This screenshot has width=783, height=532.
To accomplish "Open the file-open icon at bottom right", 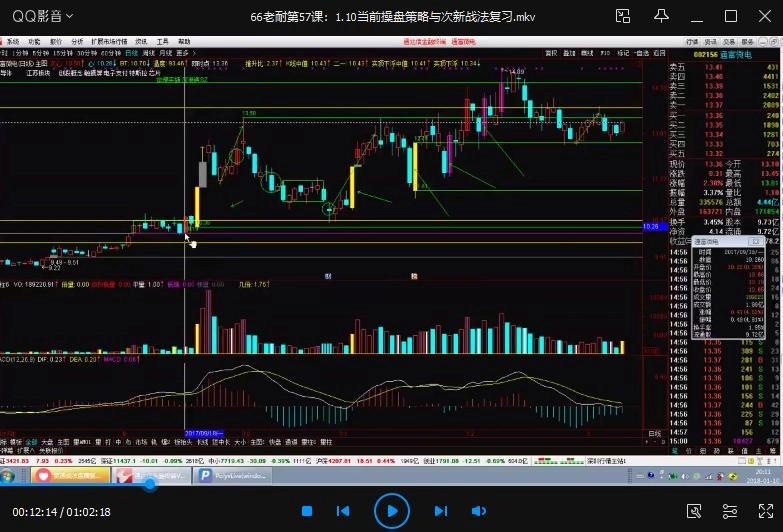I will [x=693, y=511].
